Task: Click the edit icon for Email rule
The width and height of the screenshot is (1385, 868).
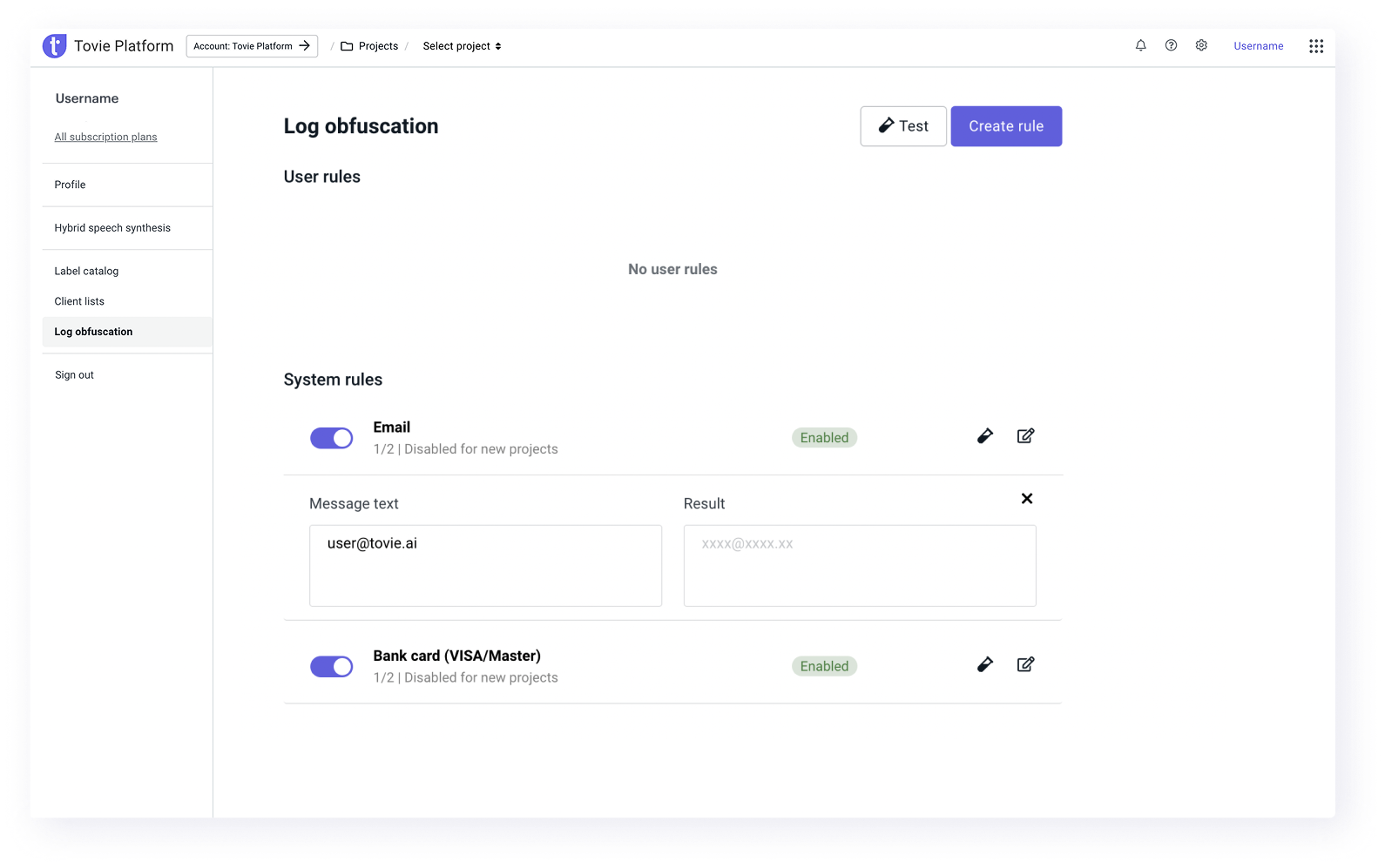Action: [x=1026, y=436]
